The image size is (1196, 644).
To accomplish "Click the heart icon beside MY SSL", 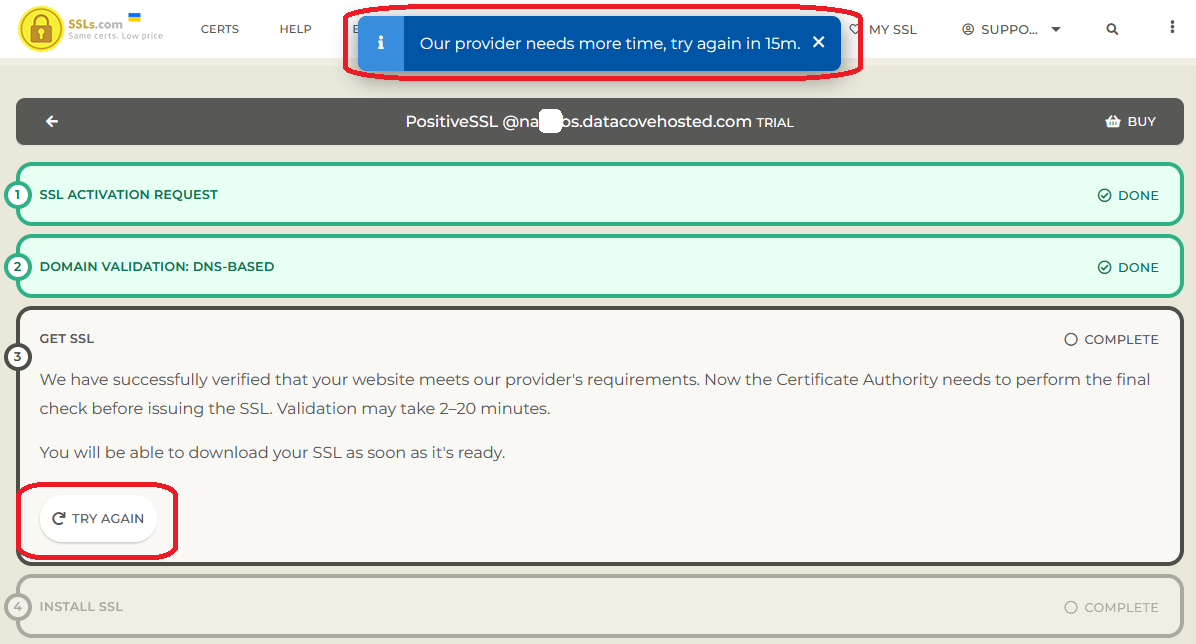I will [855, 29].
